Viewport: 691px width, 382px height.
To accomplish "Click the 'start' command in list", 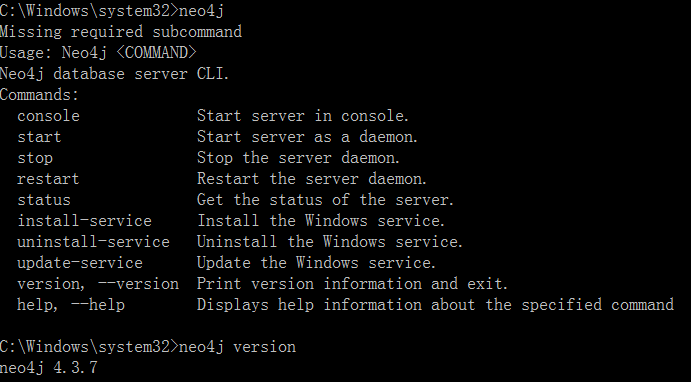I will pyautogui.click(x=39, y=137).
